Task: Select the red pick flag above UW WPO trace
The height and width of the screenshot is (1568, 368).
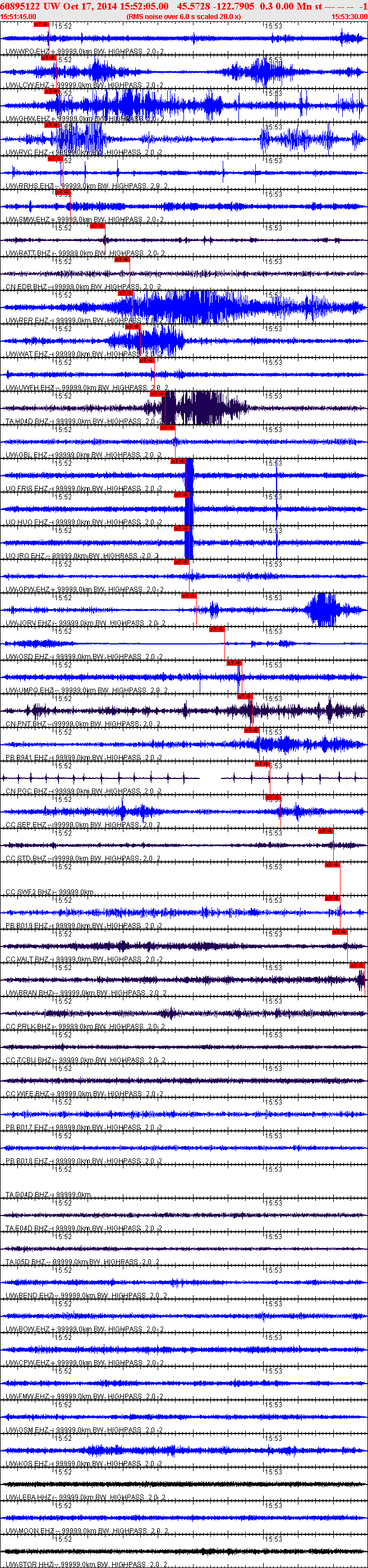Action: (x=41, y=24)
